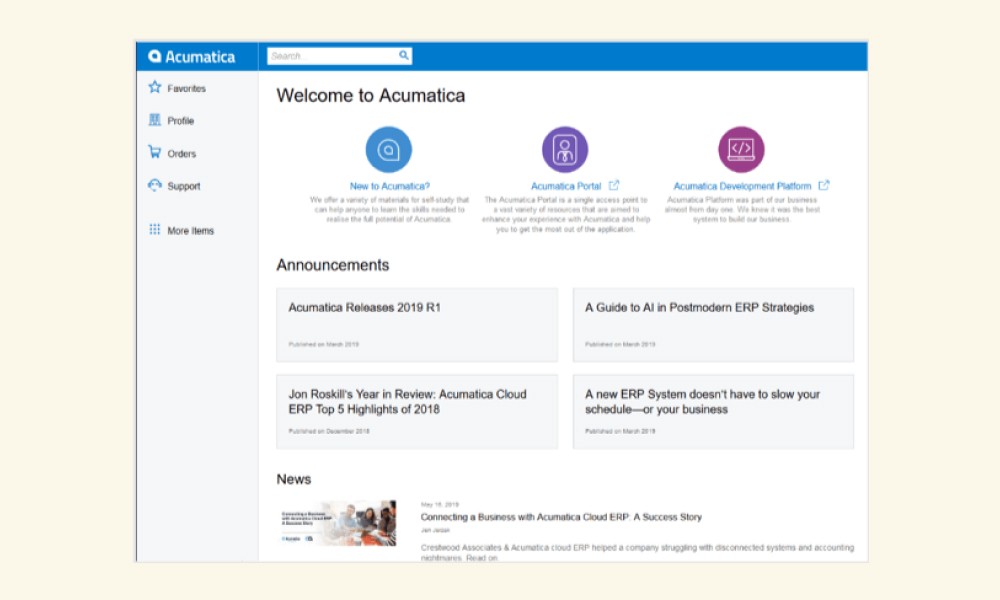Click the Support headset icon

point(154,186)
